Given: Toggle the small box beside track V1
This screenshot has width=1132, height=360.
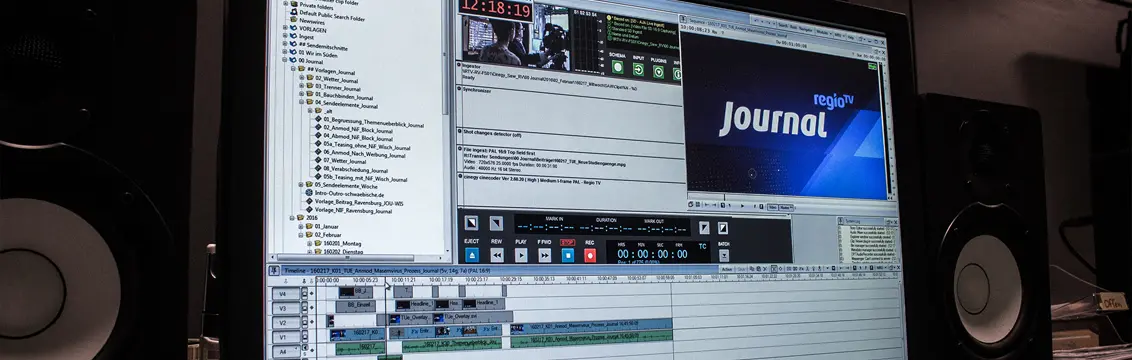Looking at the screenshot, I should [x=304, y=336].
